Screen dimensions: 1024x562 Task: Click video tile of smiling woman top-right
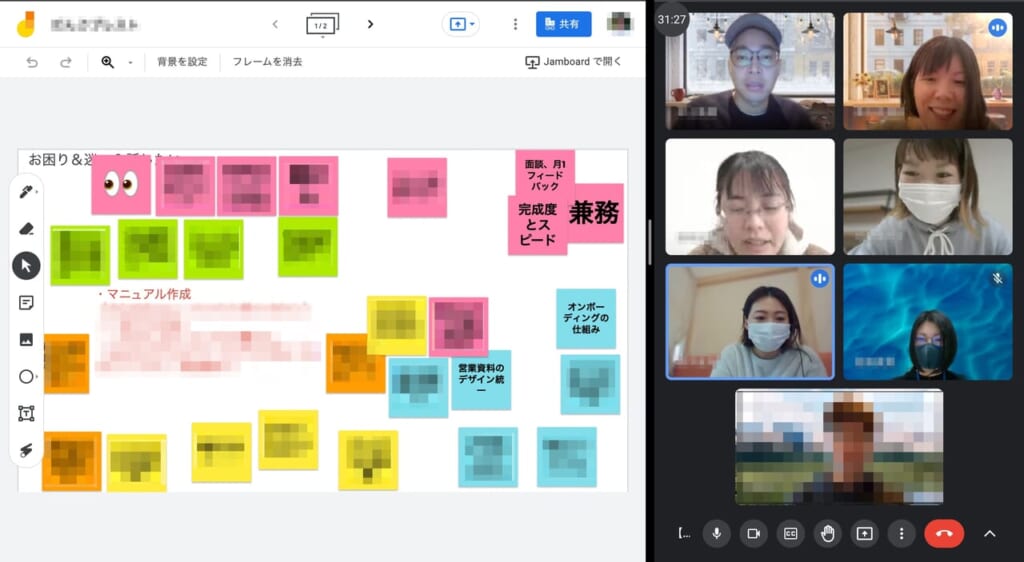pos(927,71)
